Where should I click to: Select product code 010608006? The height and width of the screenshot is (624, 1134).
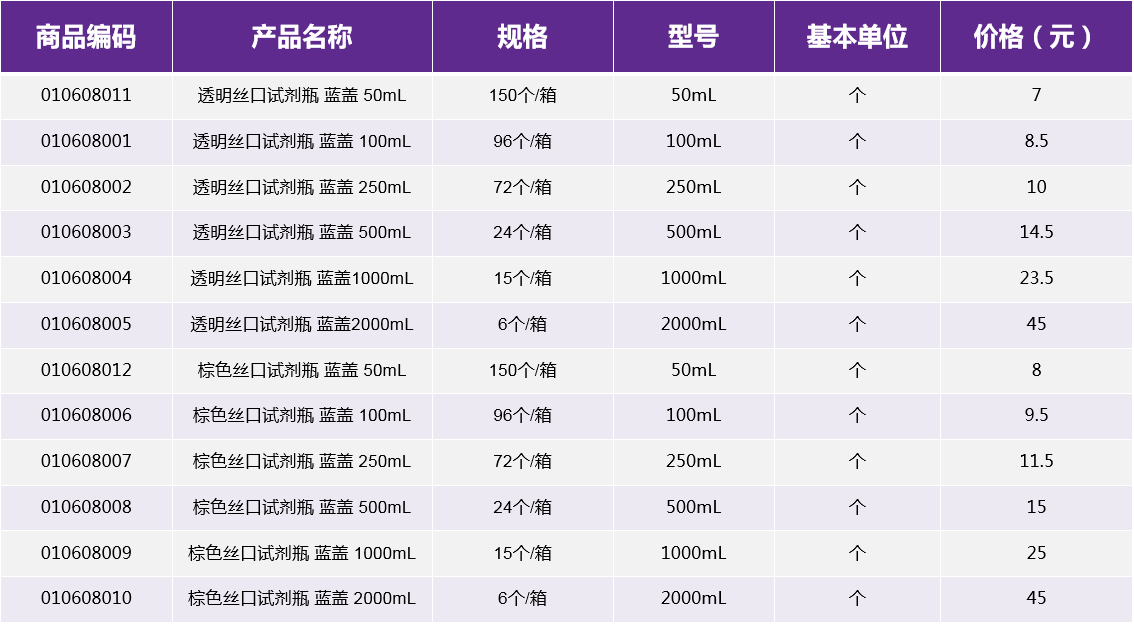86,415
